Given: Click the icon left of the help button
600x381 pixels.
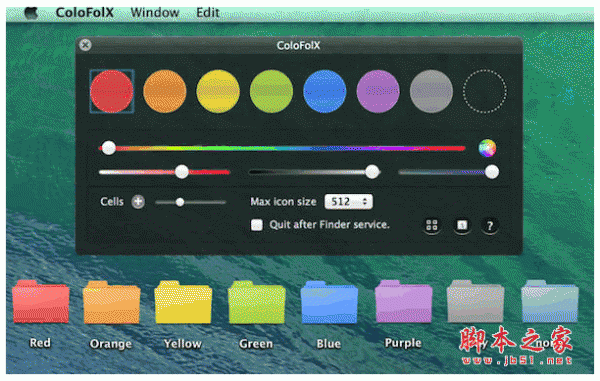Looking at the screenshot, I should tap(462, 225).
